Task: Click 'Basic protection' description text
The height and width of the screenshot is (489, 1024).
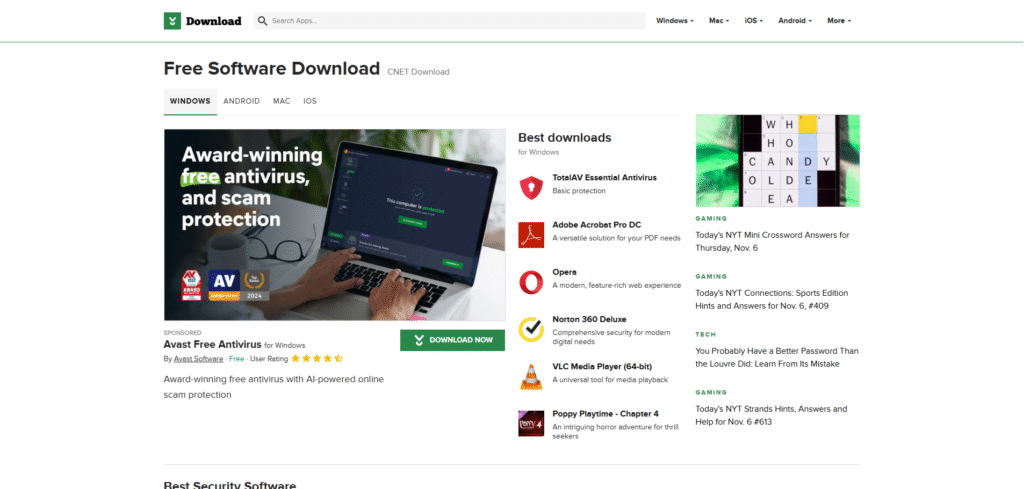Action: [x=579, y=191]
